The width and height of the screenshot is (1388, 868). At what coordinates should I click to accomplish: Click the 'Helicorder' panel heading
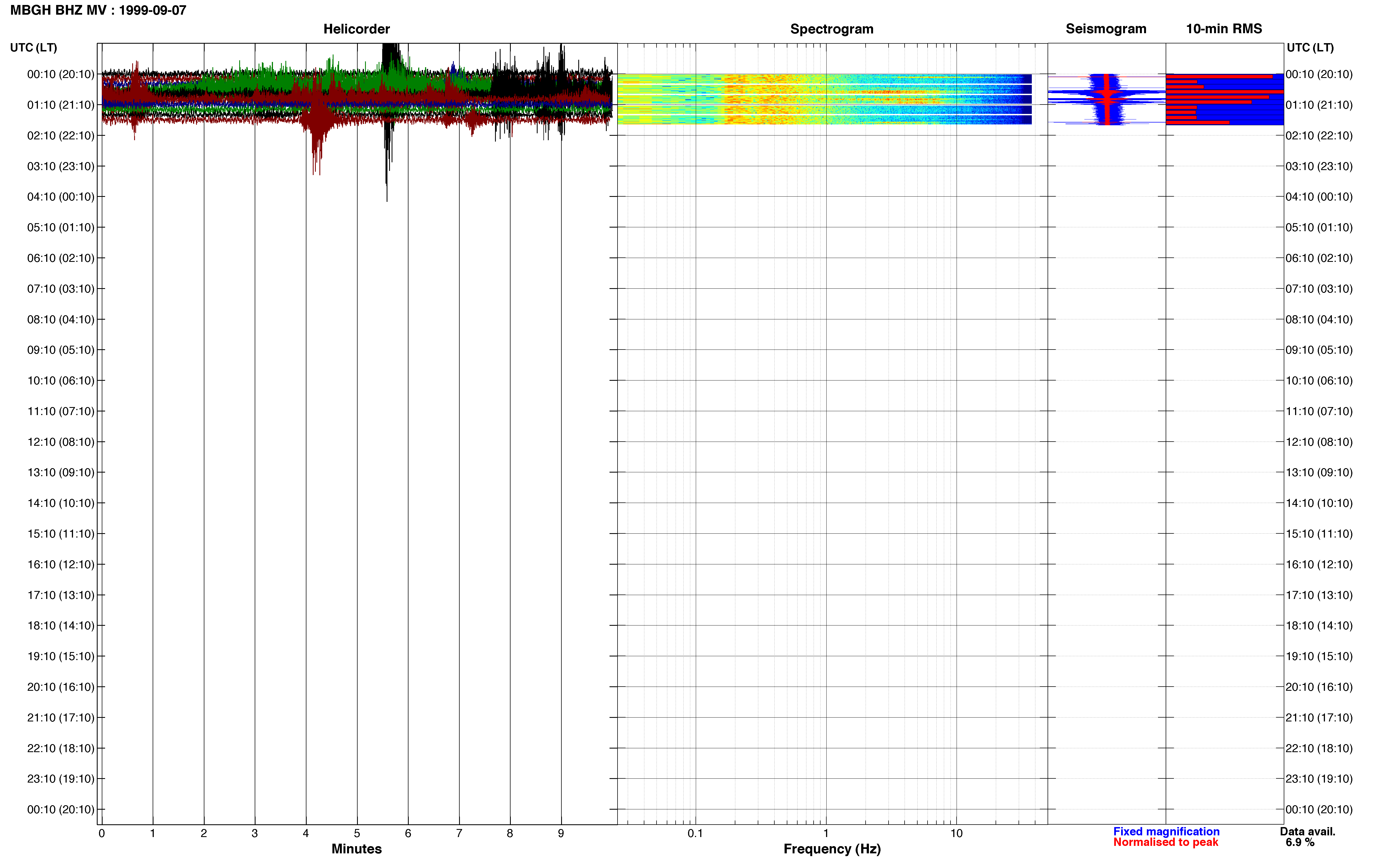pos(356,29)
